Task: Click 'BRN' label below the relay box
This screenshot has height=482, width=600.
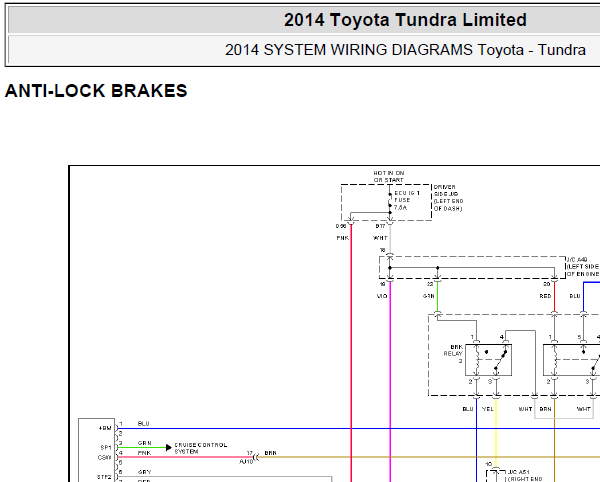Action: (x=545, y=409)
